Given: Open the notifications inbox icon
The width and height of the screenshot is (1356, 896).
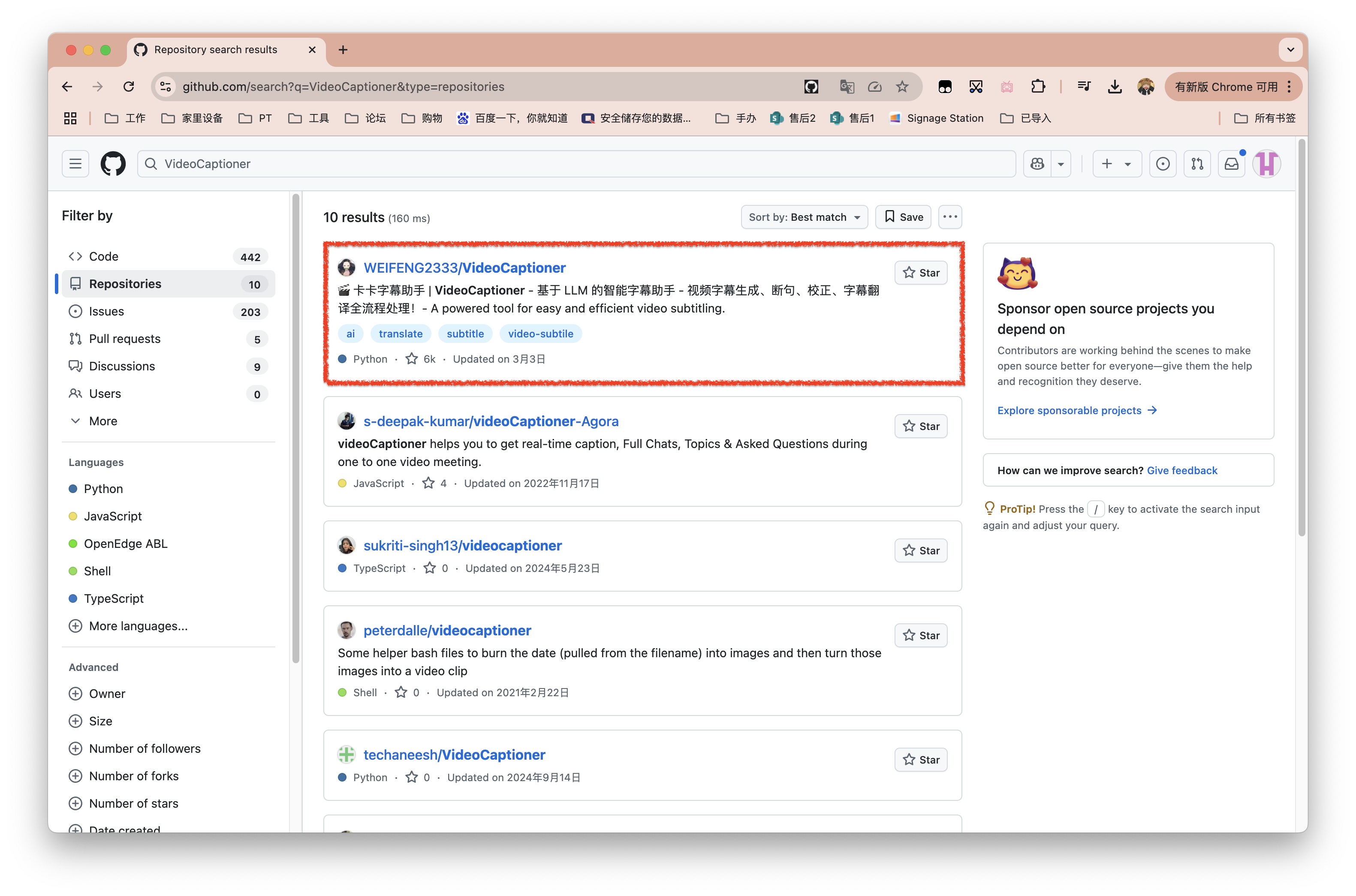Looking at the screenshot, I should pos(1232,164).
